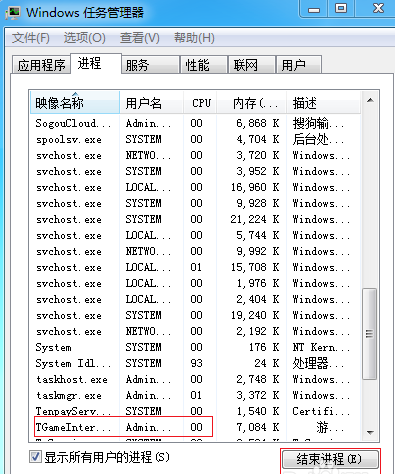Click the 处理器 description cell

pos(318,363)
